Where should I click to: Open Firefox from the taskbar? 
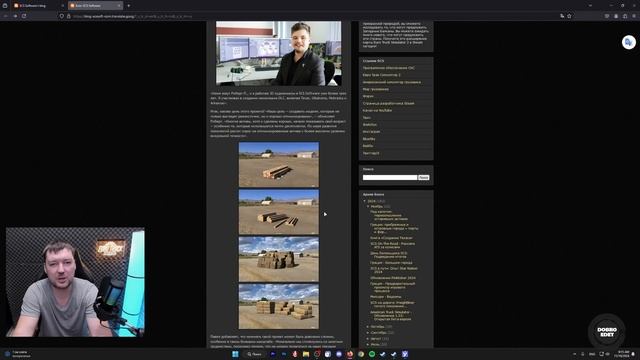(x=350, y=354)
